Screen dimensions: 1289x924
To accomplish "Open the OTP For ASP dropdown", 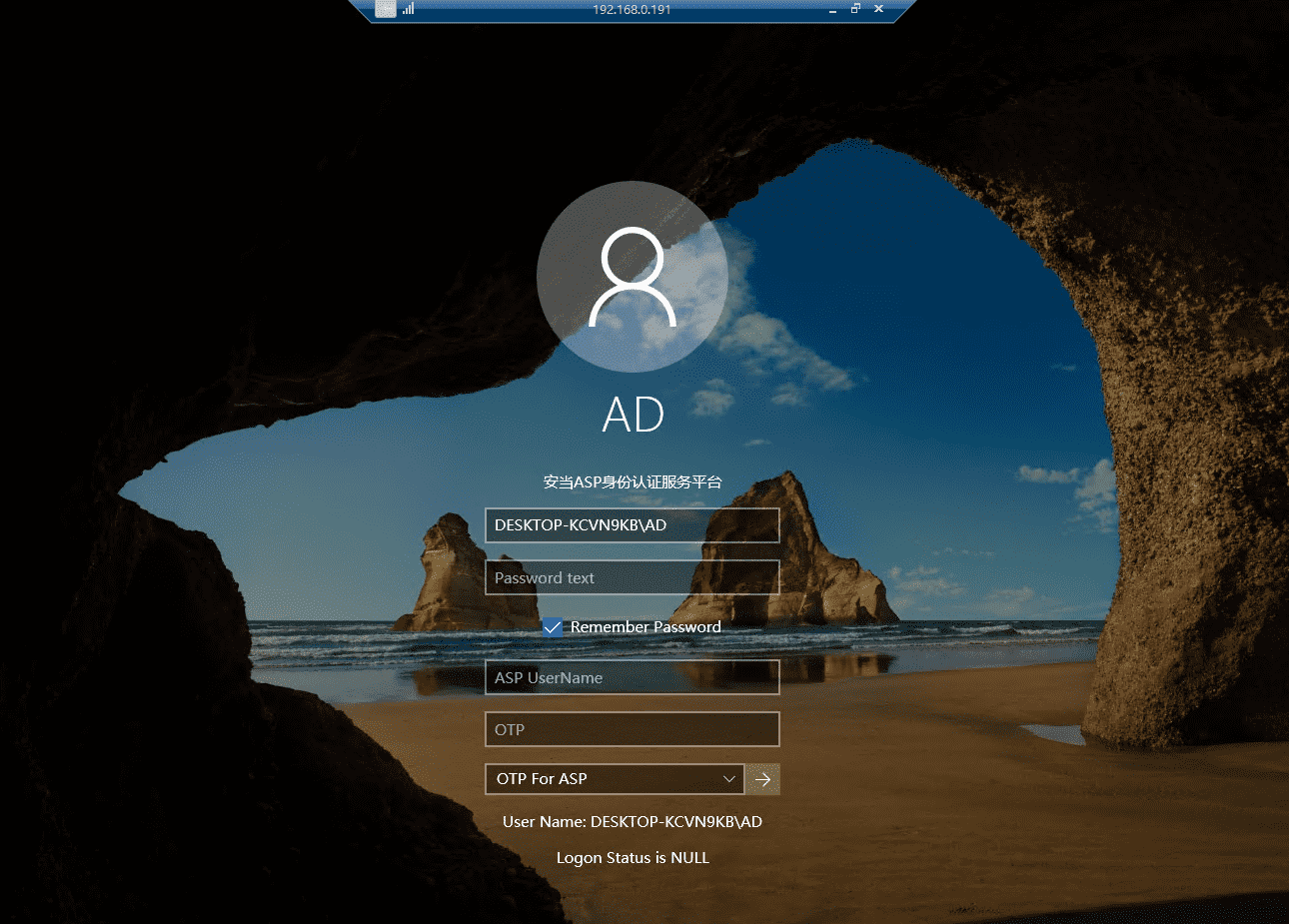I will pyautogui.click(x=615, y=779).
